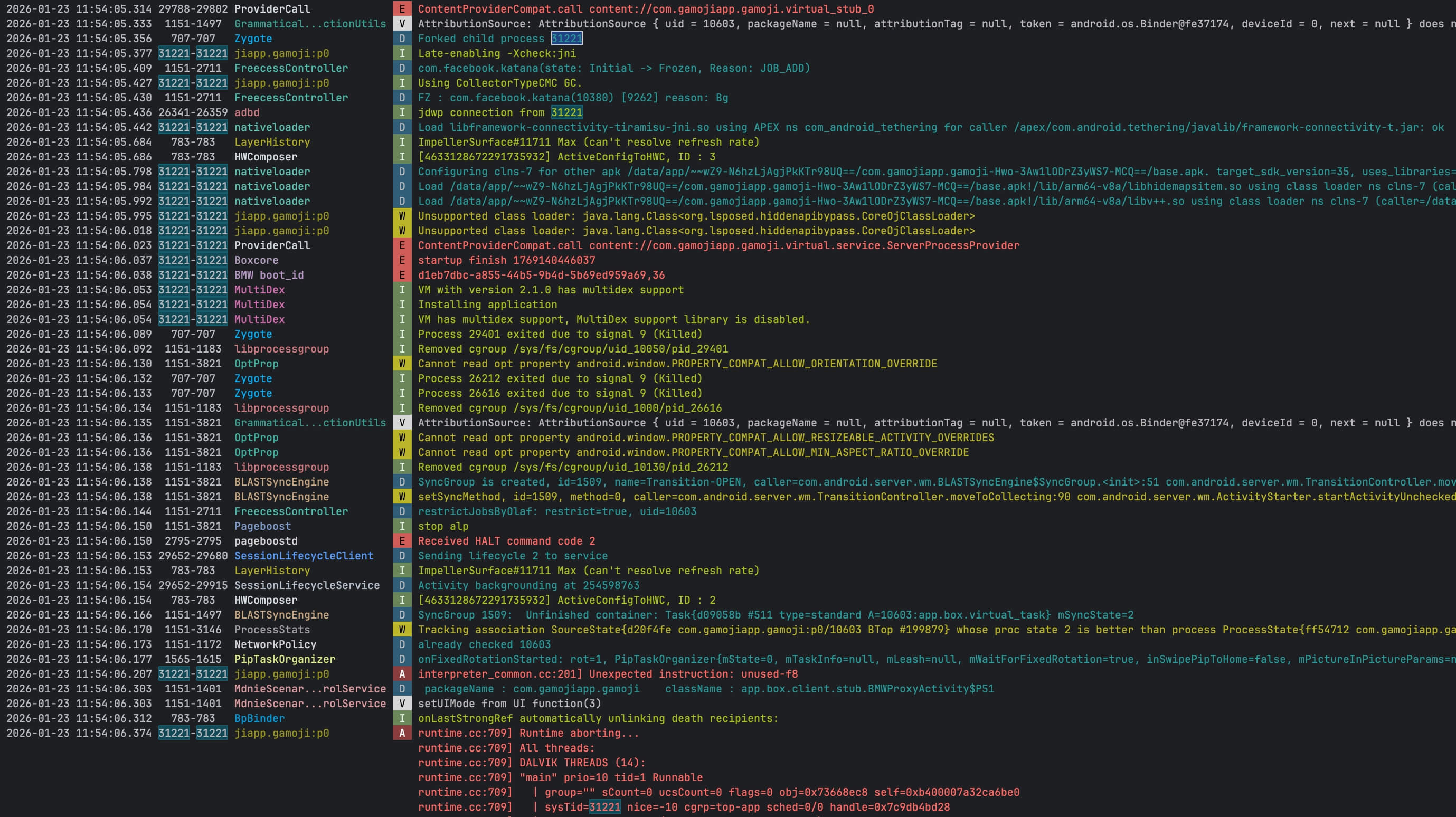Screen dimensions: 1456x817
Task: Click the 31221-31221 PID range beside MultiDex
Action: 193,290
